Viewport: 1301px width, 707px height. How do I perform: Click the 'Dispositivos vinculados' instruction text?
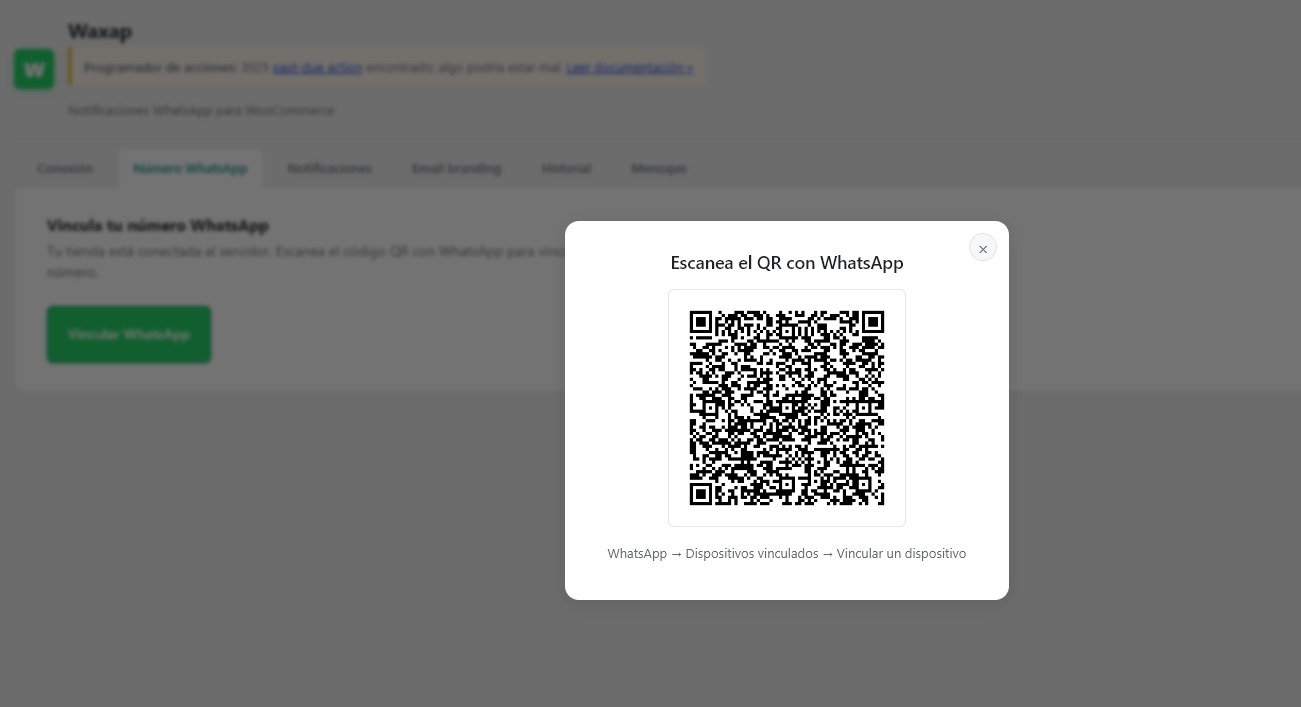pos(752,553)
